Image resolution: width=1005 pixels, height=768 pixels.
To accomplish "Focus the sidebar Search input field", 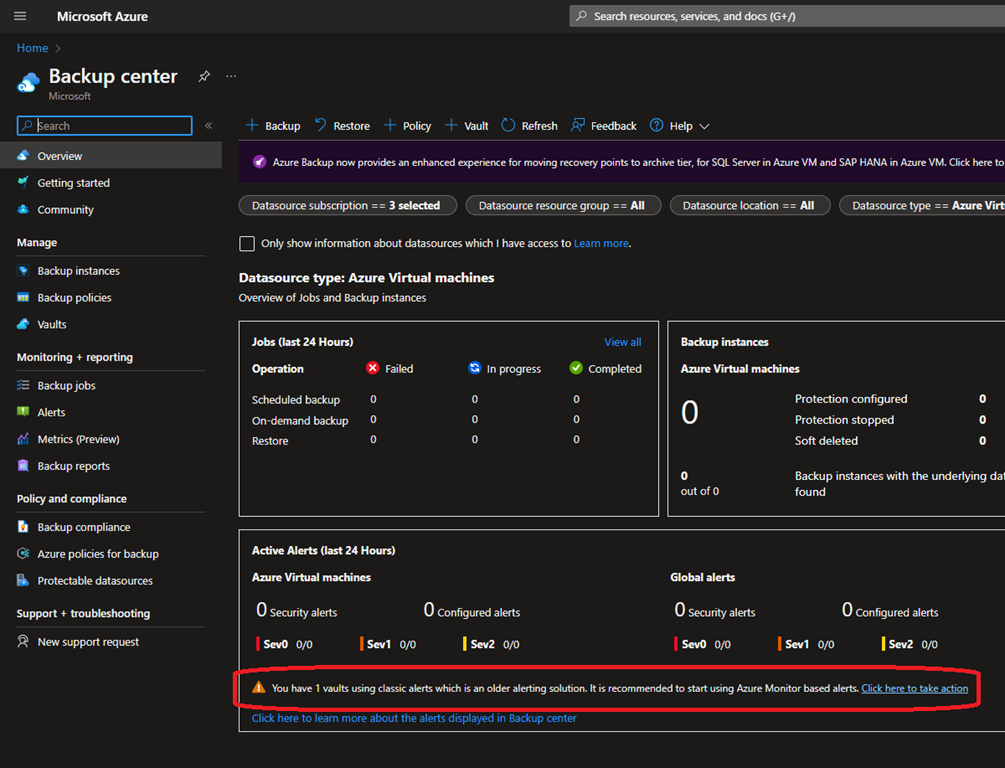I will 105,126.
